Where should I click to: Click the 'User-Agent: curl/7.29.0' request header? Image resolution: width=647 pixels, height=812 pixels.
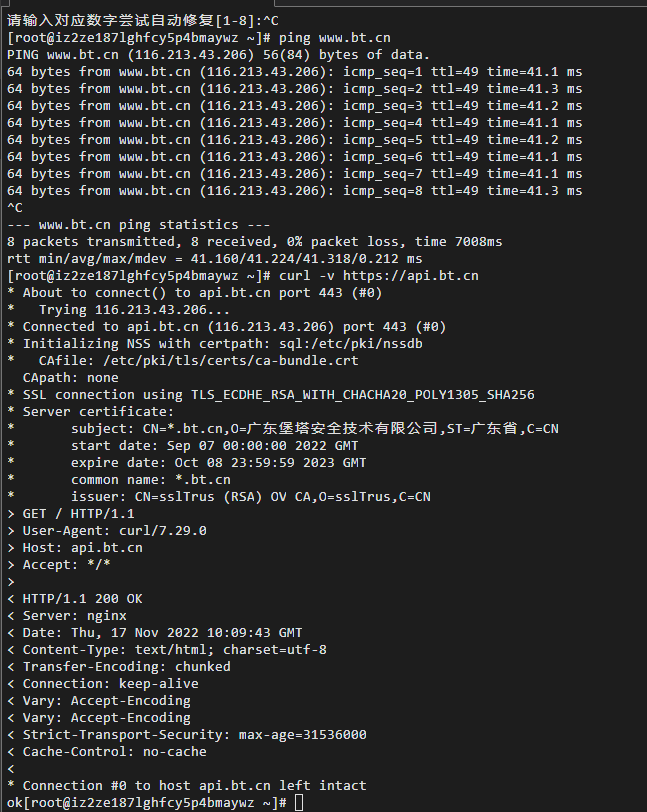[x=107, y=531]
